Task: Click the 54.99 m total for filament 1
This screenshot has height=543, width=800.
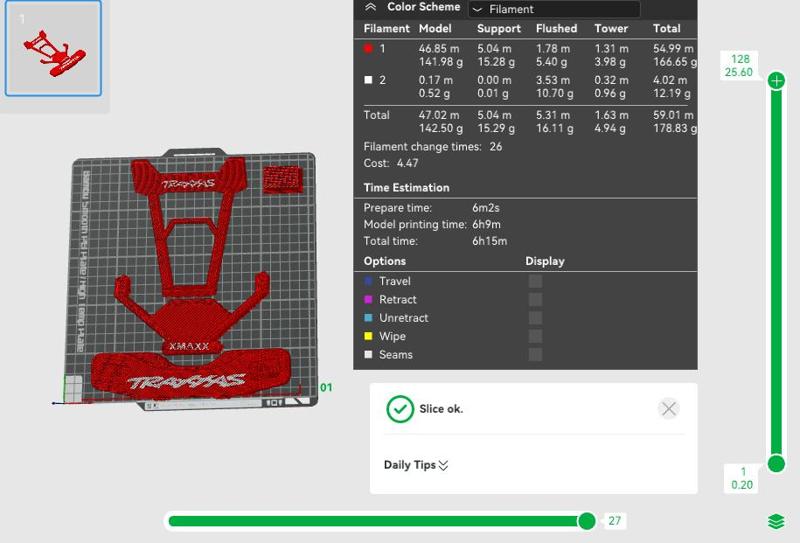Action: tap(673, 49)
